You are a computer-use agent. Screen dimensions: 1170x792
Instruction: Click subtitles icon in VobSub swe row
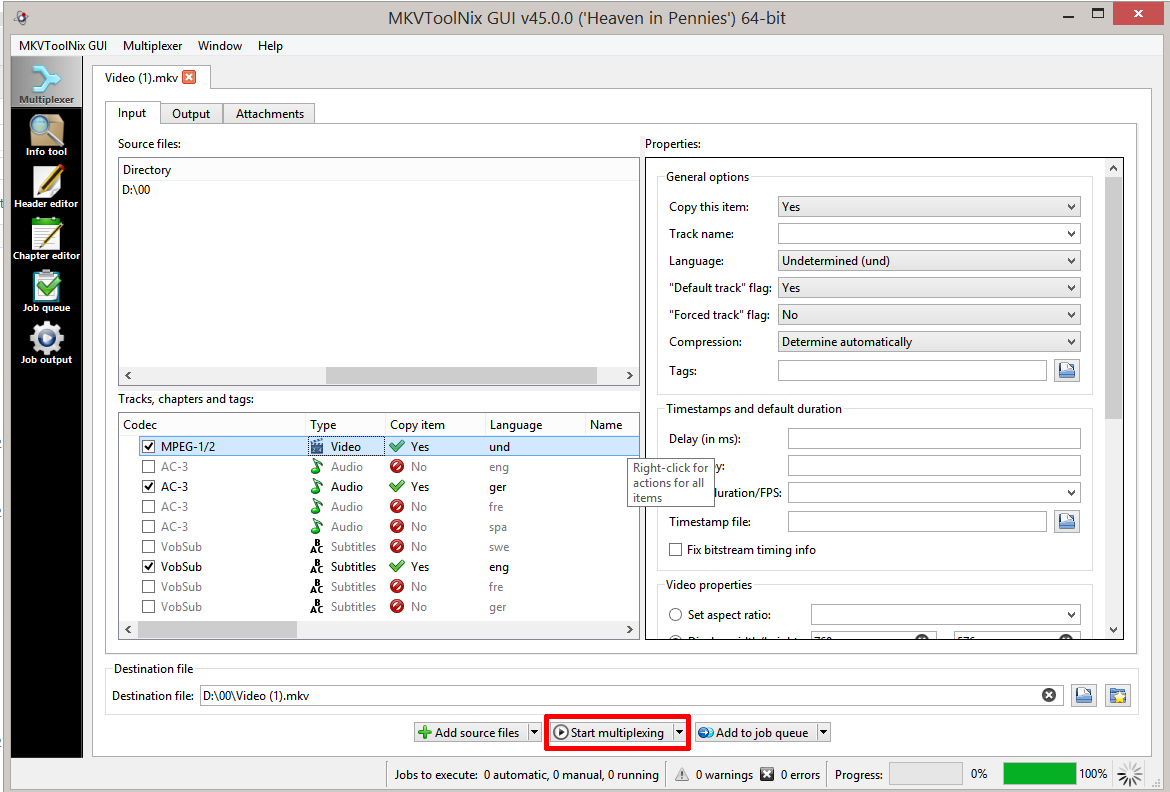pyautogui.click(x=317, y=546)
